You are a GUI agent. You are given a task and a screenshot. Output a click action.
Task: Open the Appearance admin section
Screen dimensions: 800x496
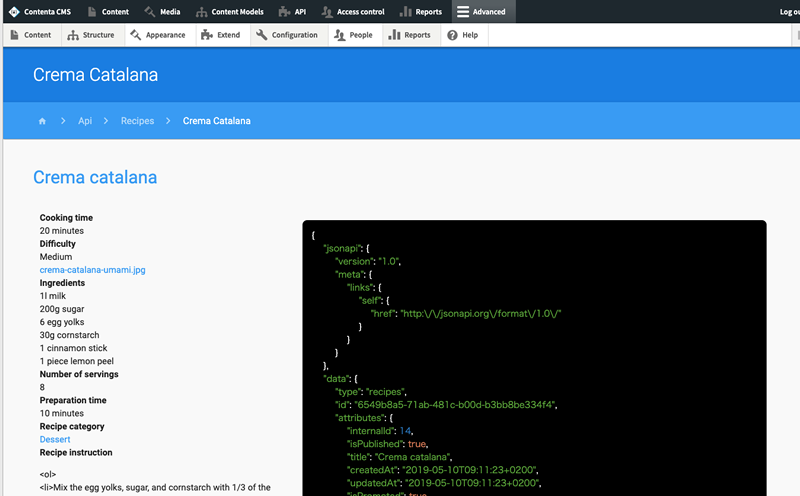pos(158,35)
